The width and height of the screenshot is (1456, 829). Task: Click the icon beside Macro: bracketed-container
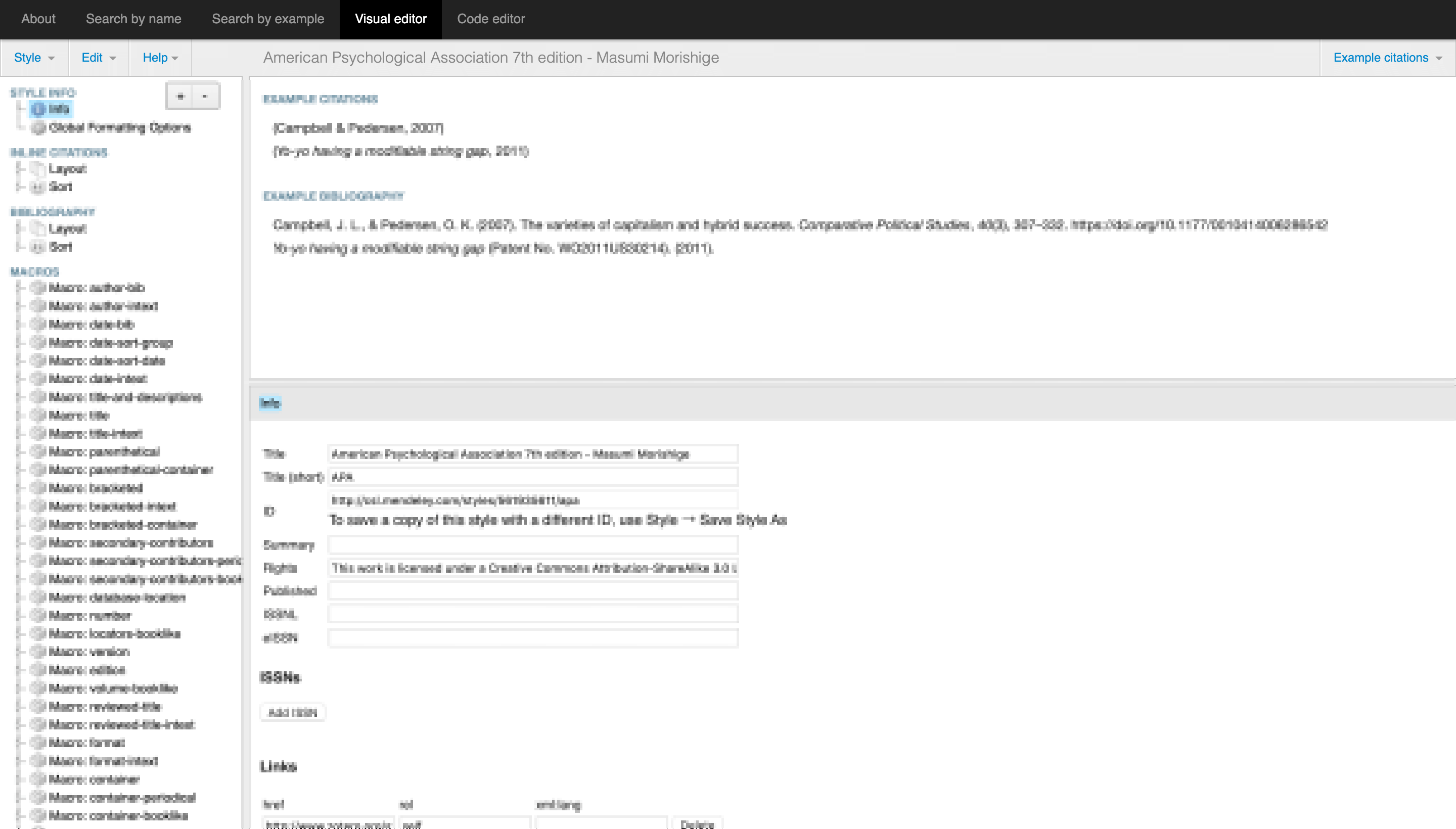[38, 525]
